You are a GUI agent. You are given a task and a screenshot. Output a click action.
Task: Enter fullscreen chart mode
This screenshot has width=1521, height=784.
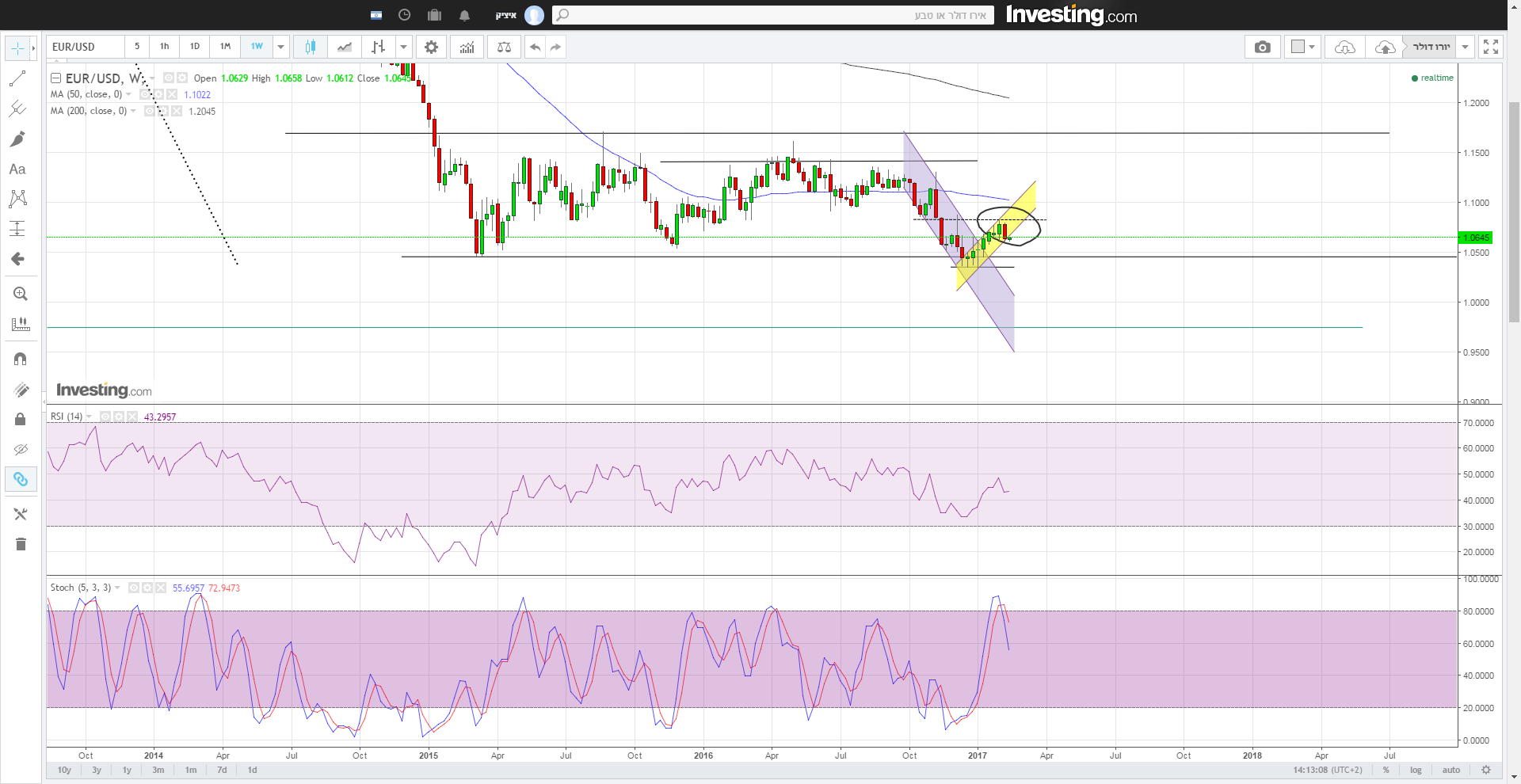(x=1491, y=47)
